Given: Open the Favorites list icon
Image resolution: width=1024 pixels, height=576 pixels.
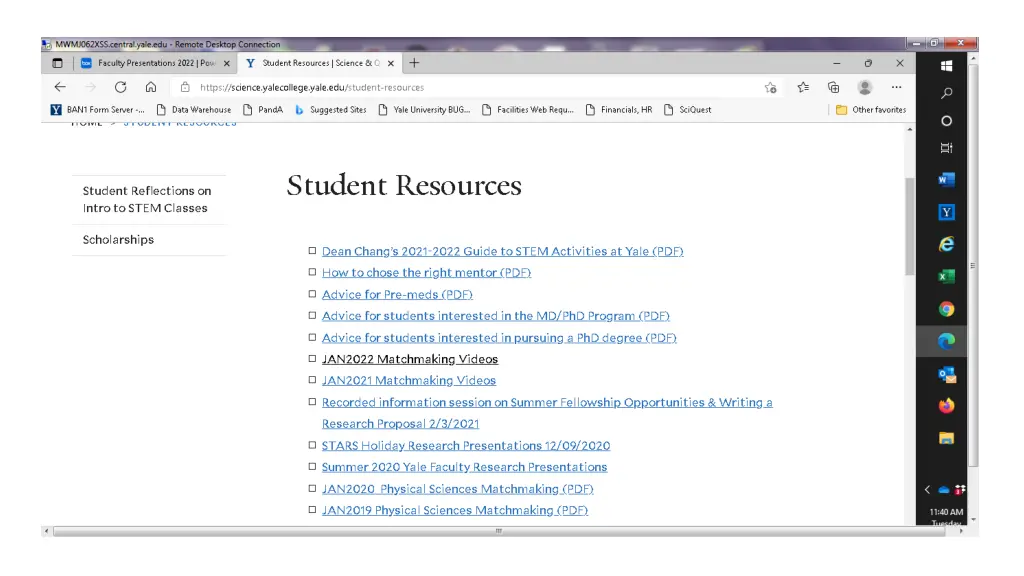Looking at the screenshot, I should pyautogui.click(x=803, y=87).
